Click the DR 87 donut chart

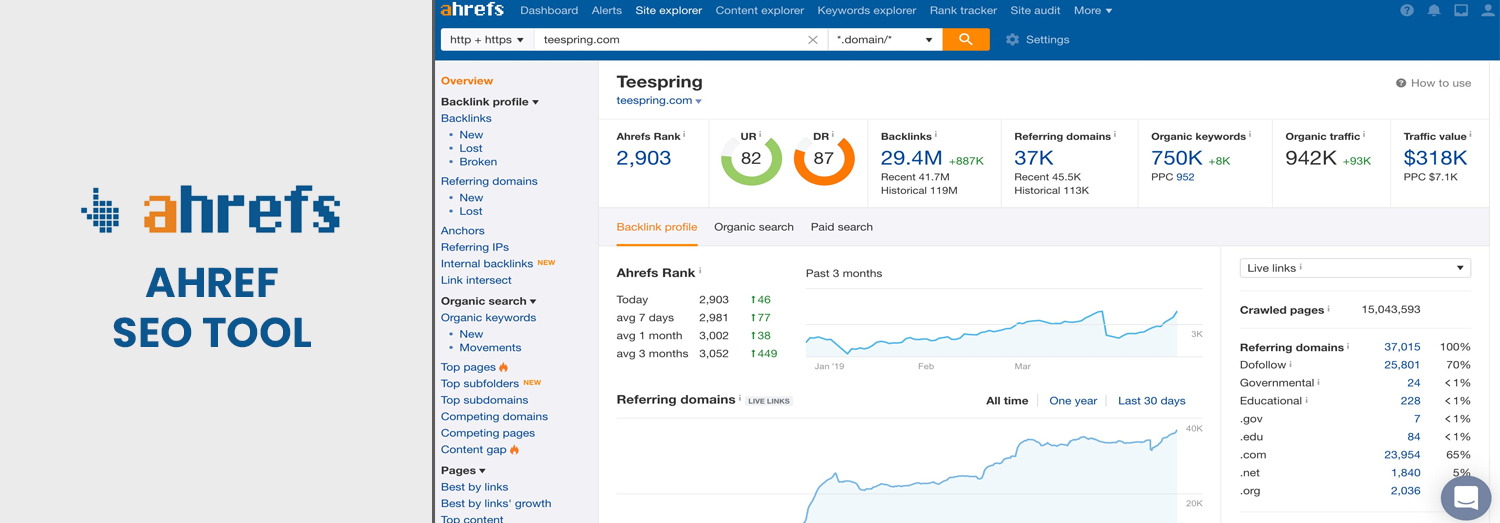tap(824, 158)
